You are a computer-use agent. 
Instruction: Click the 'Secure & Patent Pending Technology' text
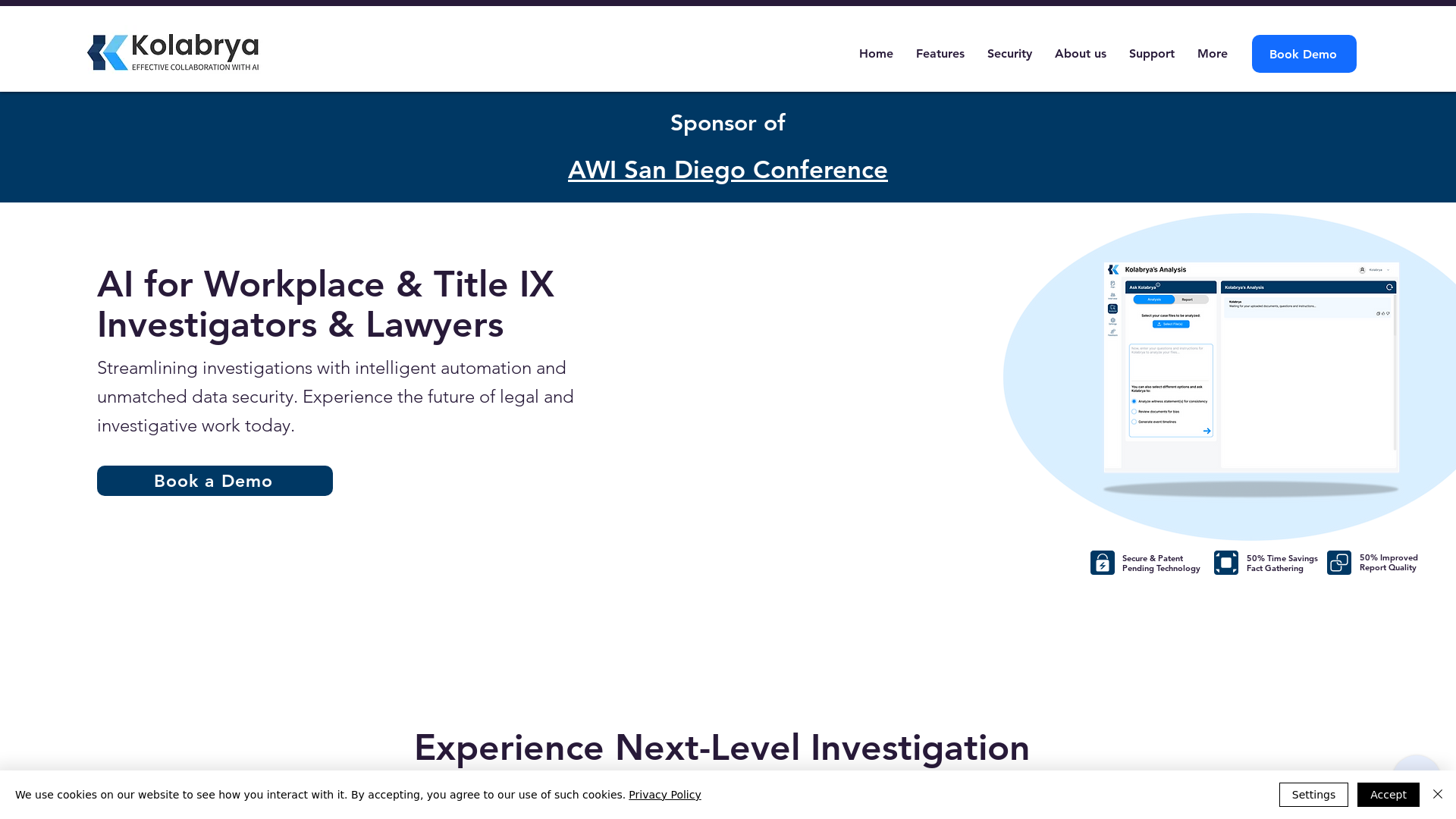[x=1161, y=563]
